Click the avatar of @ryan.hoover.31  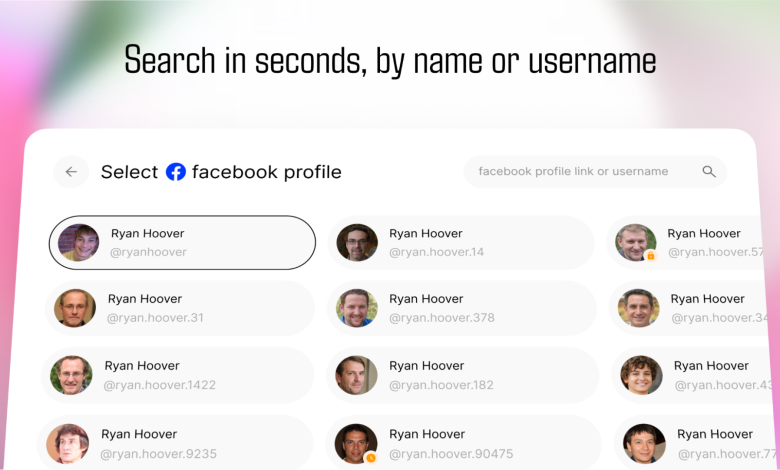pos(75,308)
